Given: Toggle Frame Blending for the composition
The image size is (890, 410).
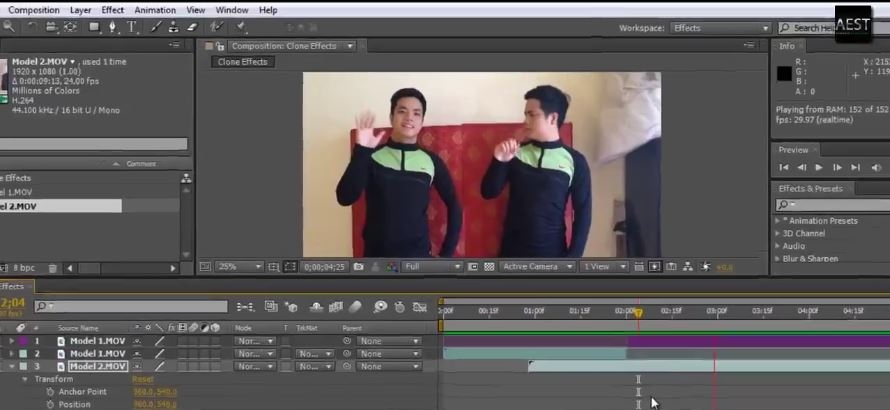Looking at the screenshot, I should point(335,307).
